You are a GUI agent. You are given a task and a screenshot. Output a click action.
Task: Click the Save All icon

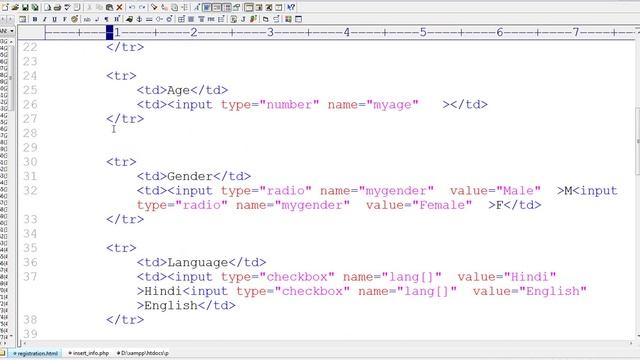(x=35, y=7)
